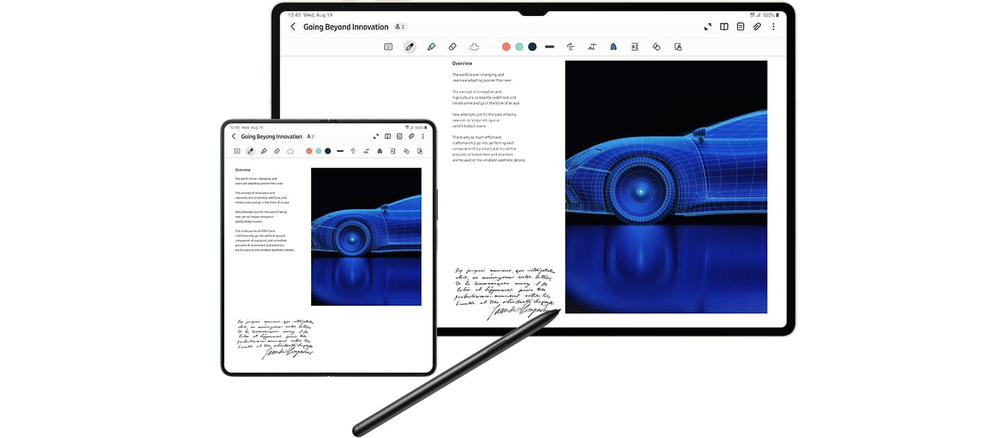Tap the Highlighter tool on the foldable phone
The image size is (1000, 438).
(264, 151)
